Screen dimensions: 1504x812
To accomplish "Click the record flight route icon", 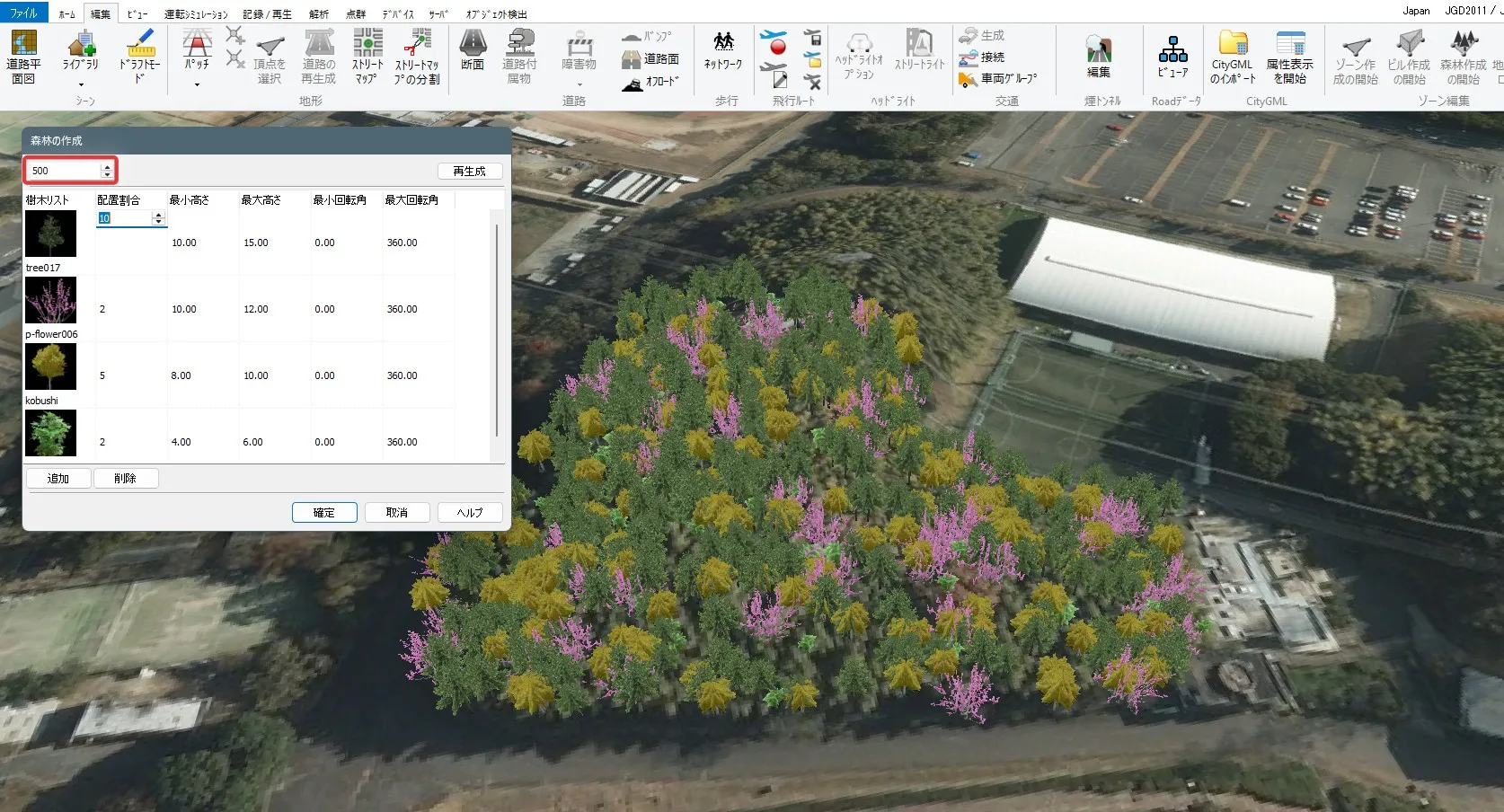I will click(x=774, y=41).
